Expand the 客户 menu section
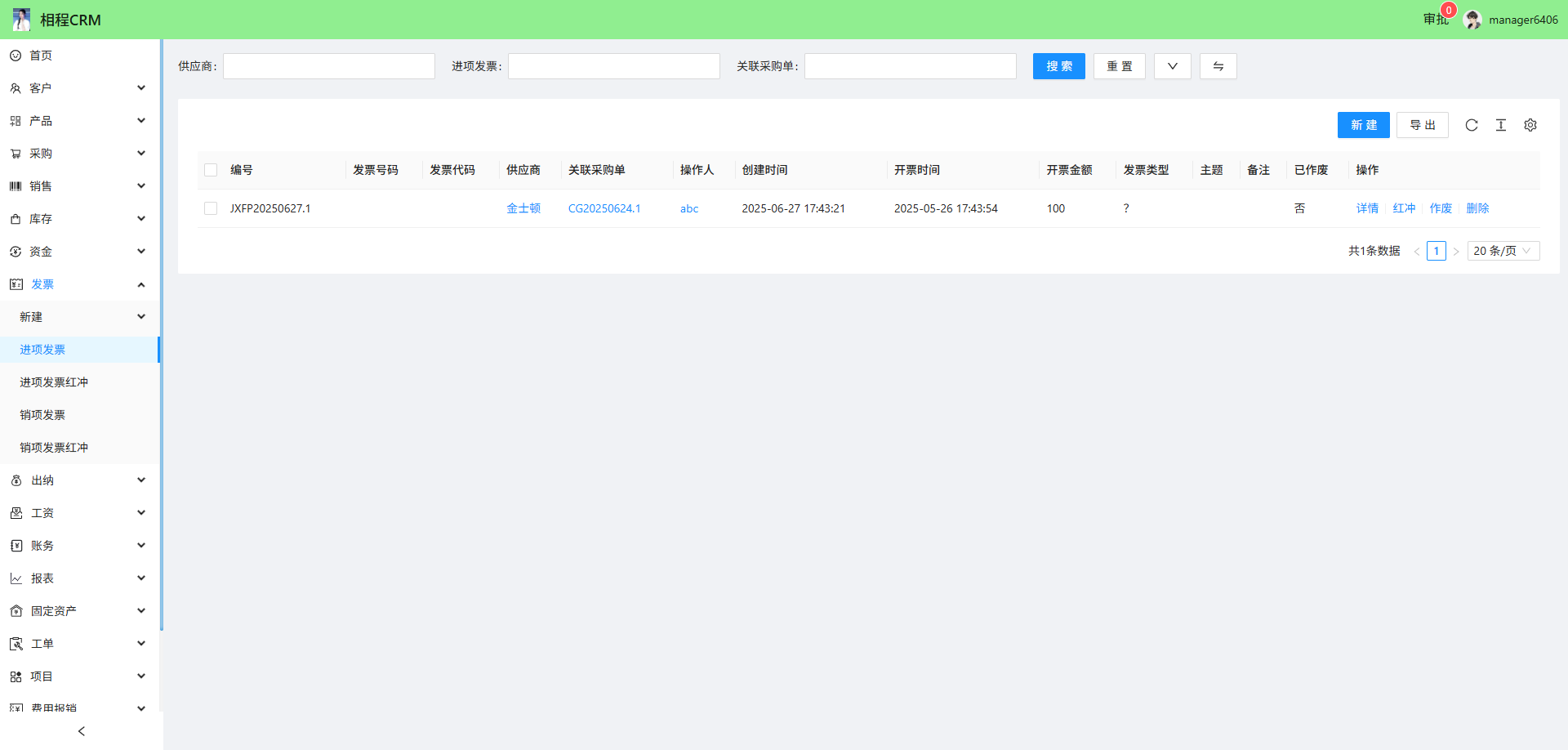 (79, 88)
